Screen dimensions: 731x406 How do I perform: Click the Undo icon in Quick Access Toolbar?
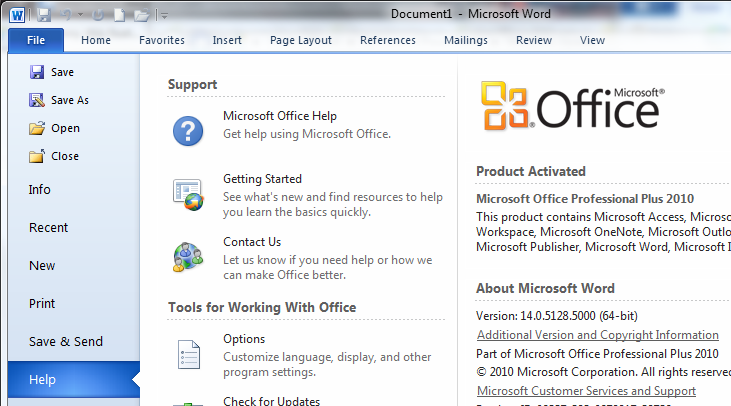coord(66,15)
